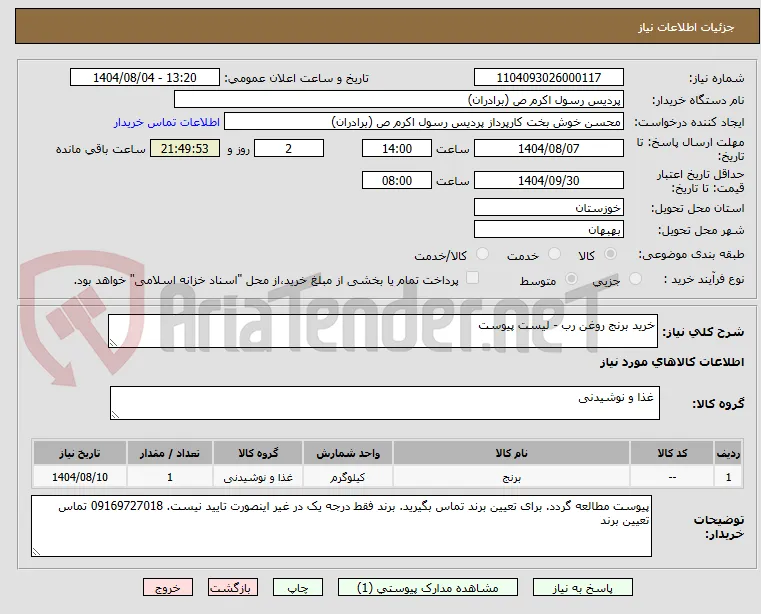Click the خروج exit button
The height and width of the screenshot is (614, 761).
click(x=168, y=587)
